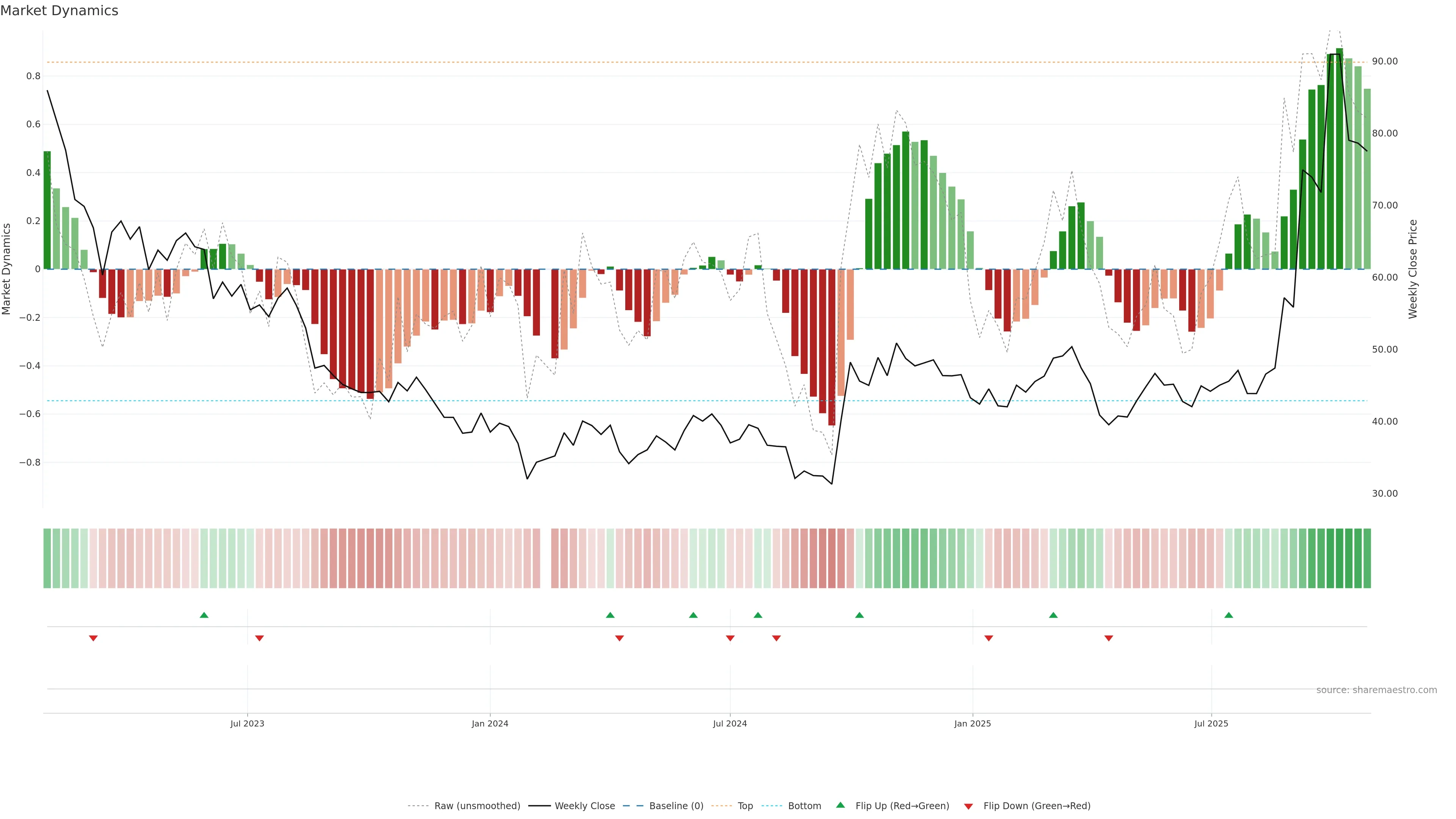Click the red triangle icon in the legend
1456x819 pixels.
968,806
